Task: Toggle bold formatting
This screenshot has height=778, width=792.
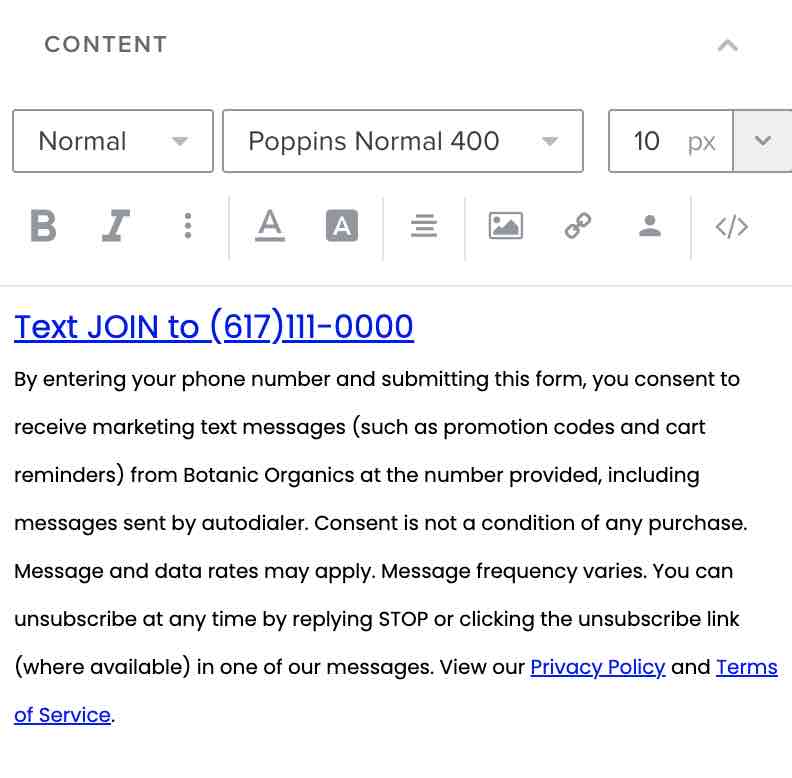Action: point(43,227)
